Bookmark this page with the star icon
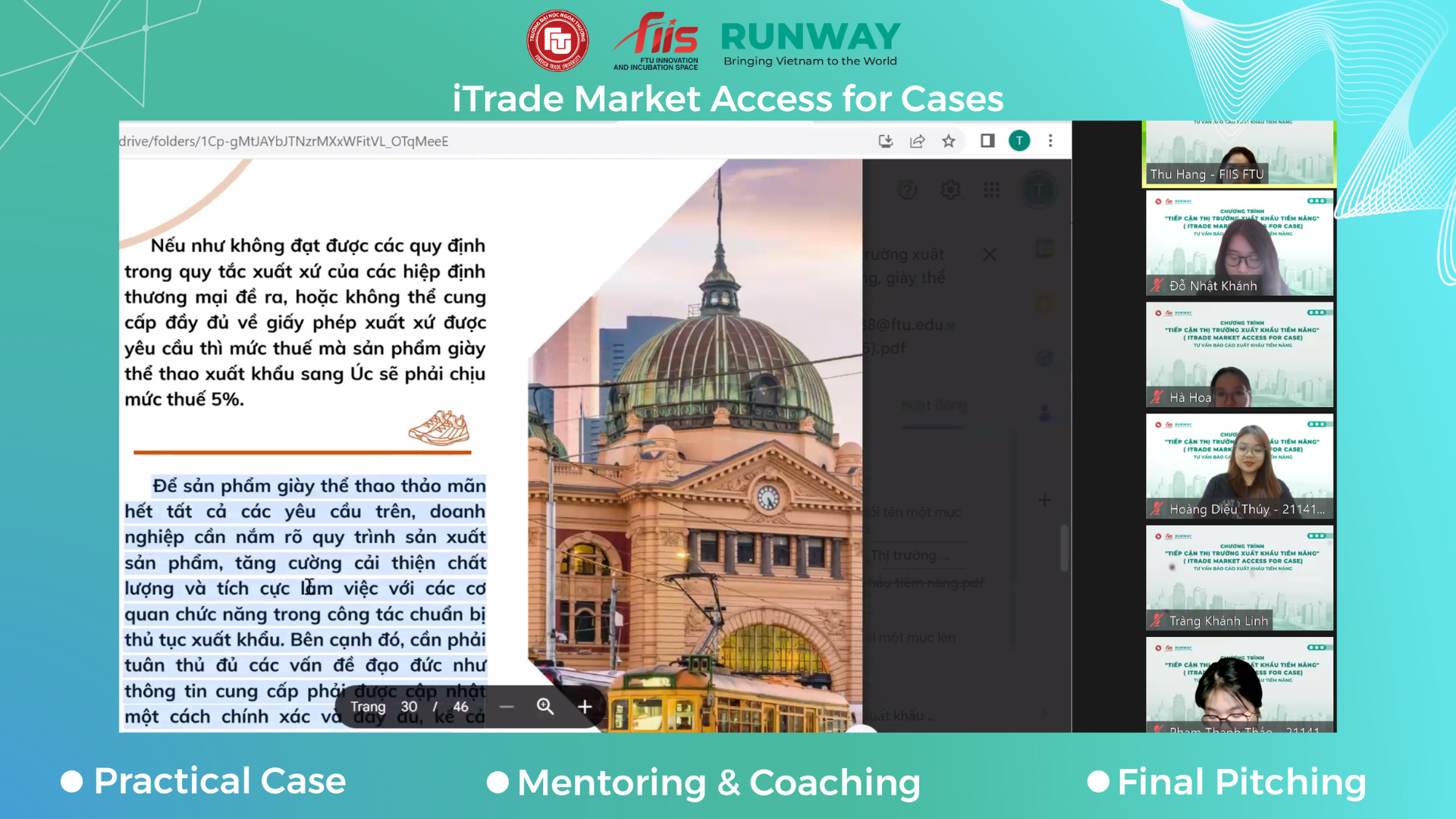 [949, 141]
